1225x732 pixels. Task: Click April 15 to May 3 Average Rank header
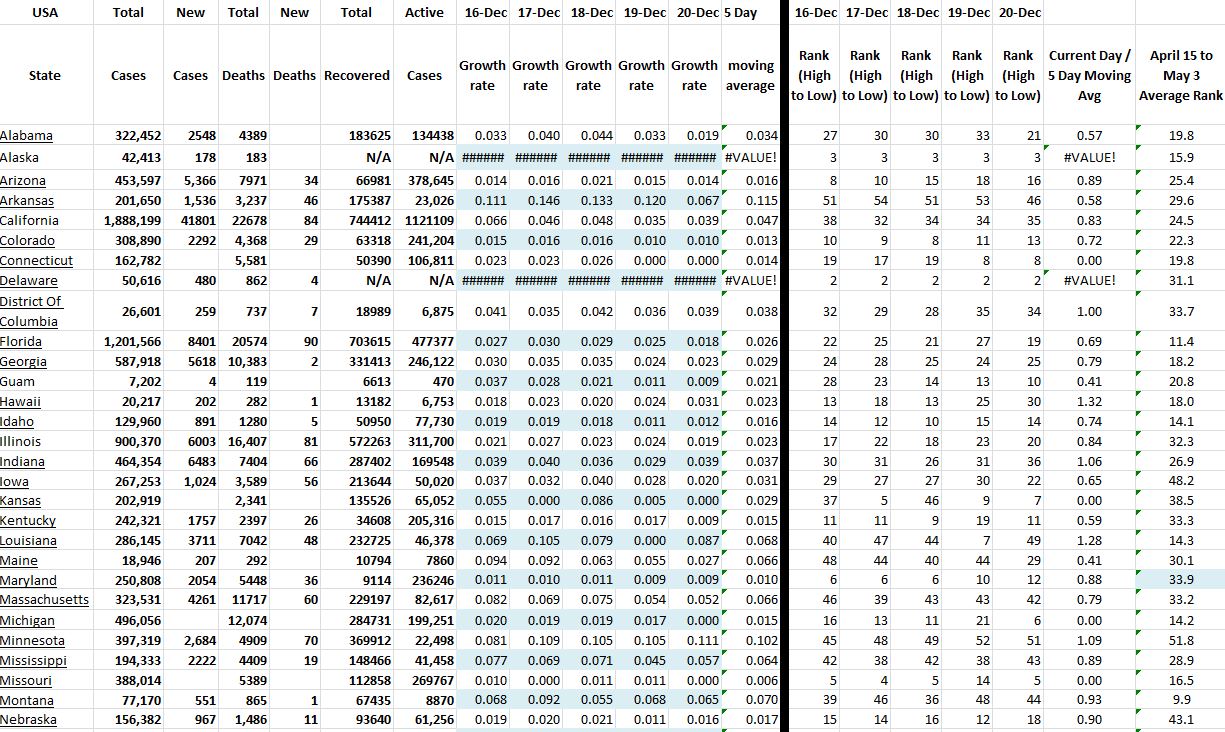[x=1180, y=76]
